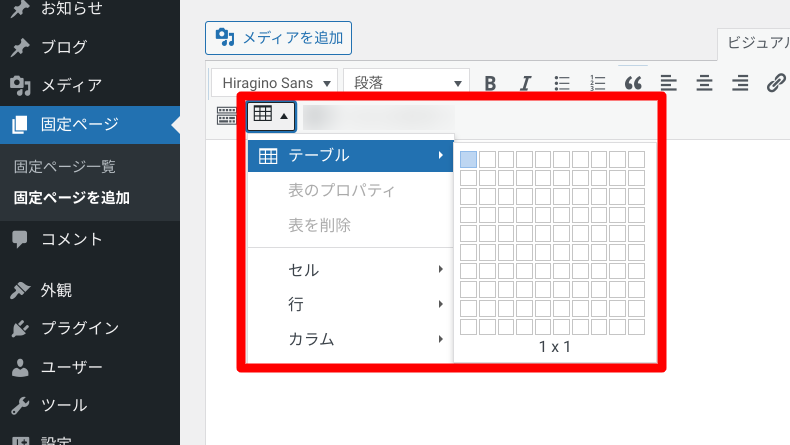Click the 1 x 1 size label
790x445 pixels.
point(555,347)
